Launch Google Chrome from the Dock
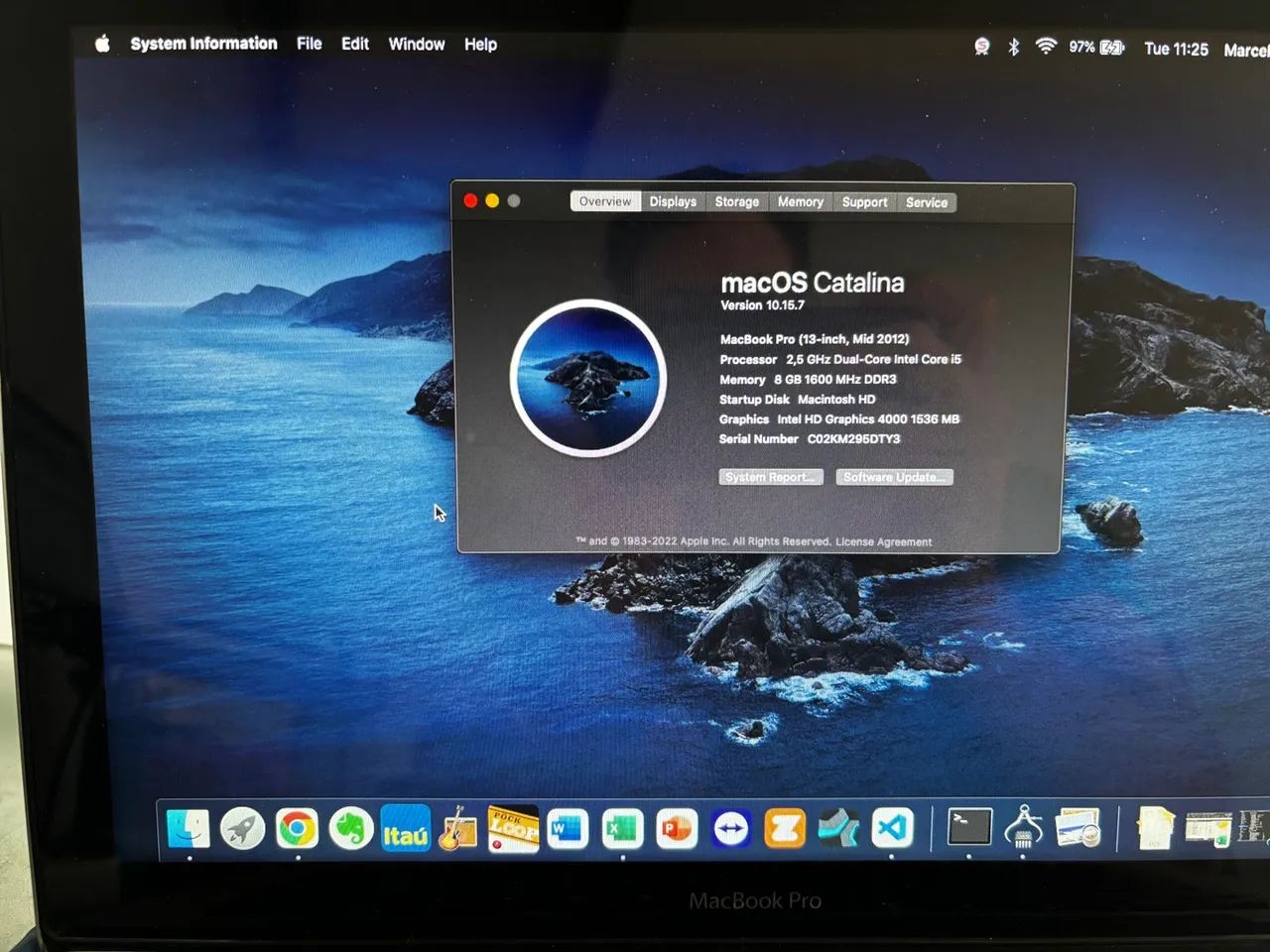This screenshot has width=1270, height=952. [x=297, y=829]
